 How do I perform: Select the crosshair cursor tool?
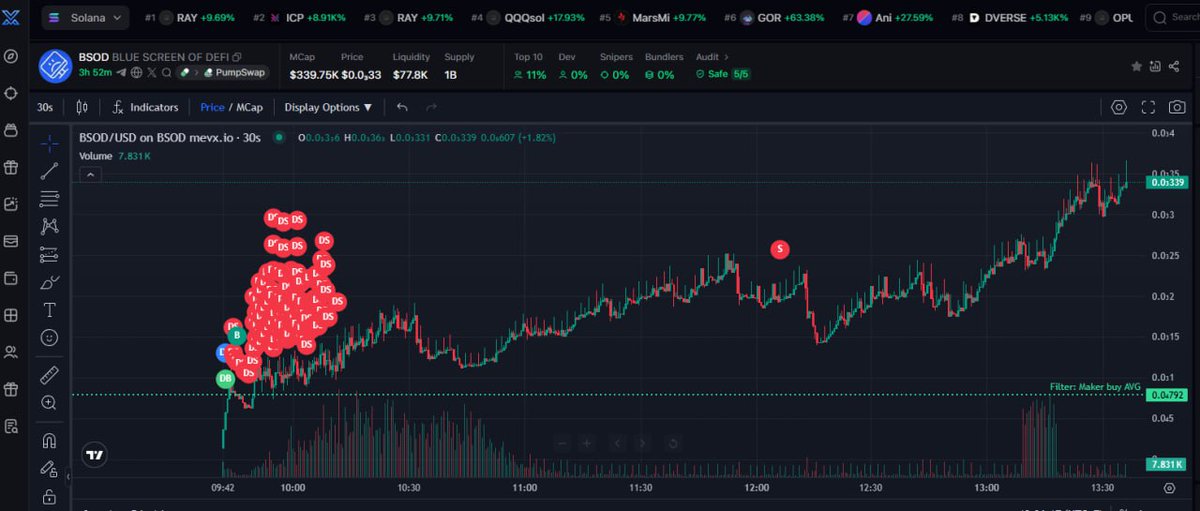point(49,143)
